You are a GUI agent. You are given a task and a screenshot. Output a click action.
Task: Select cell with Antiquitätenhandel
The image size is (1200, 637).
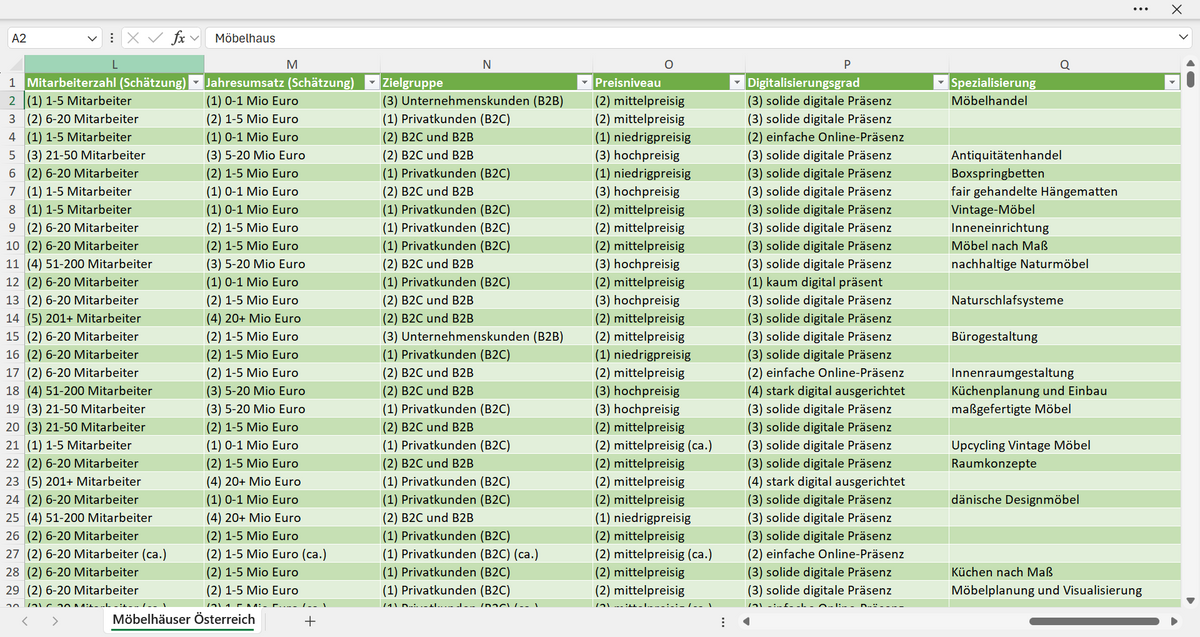[x=1064, y=155]
